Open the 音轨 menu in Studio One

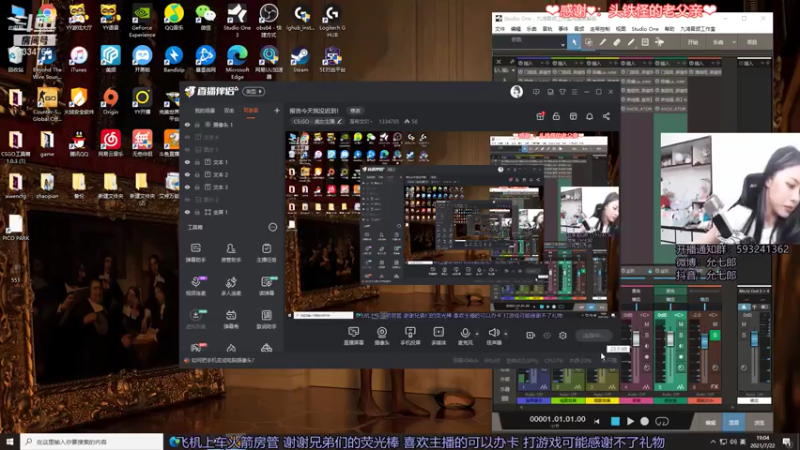[x=547, y=29]
